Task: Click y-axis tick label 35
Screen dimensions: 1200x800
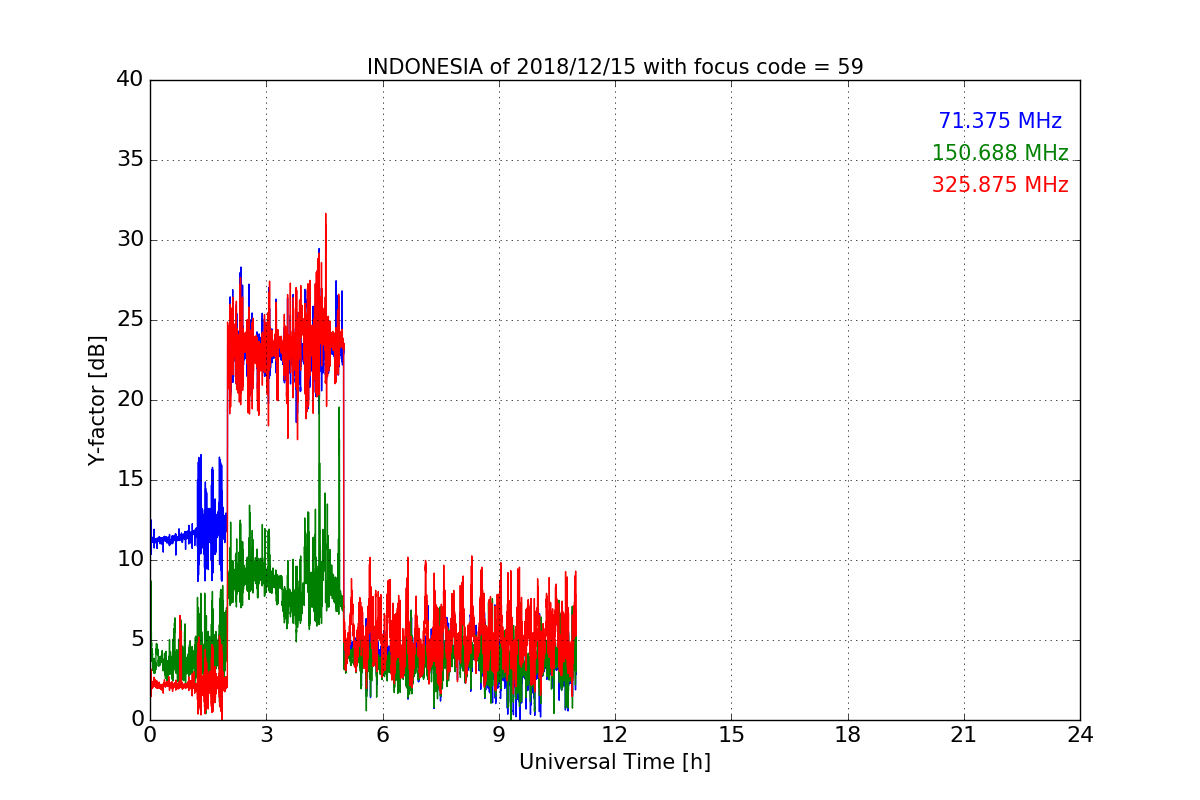Action: 130,160
